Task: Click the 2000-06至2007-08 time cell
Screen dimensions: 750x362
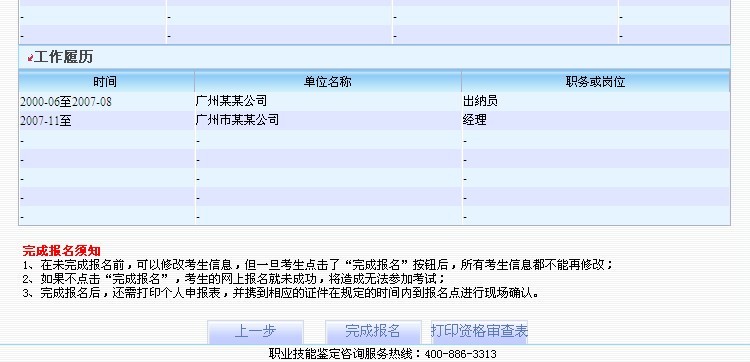Action: click(x=66, y=101)
